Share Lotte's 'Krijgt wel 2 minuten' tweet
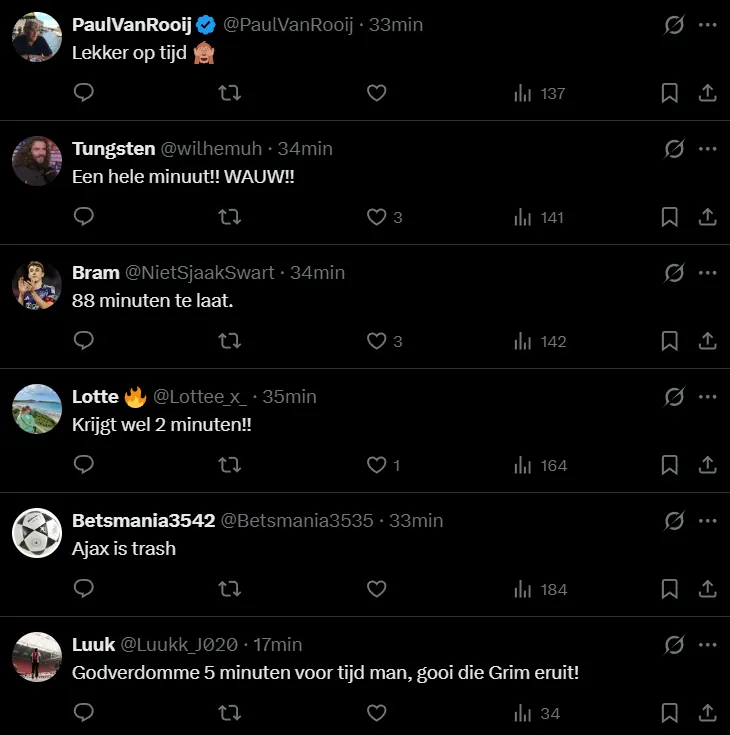This screenshot has width=730, height=735. tap(707, 465)
